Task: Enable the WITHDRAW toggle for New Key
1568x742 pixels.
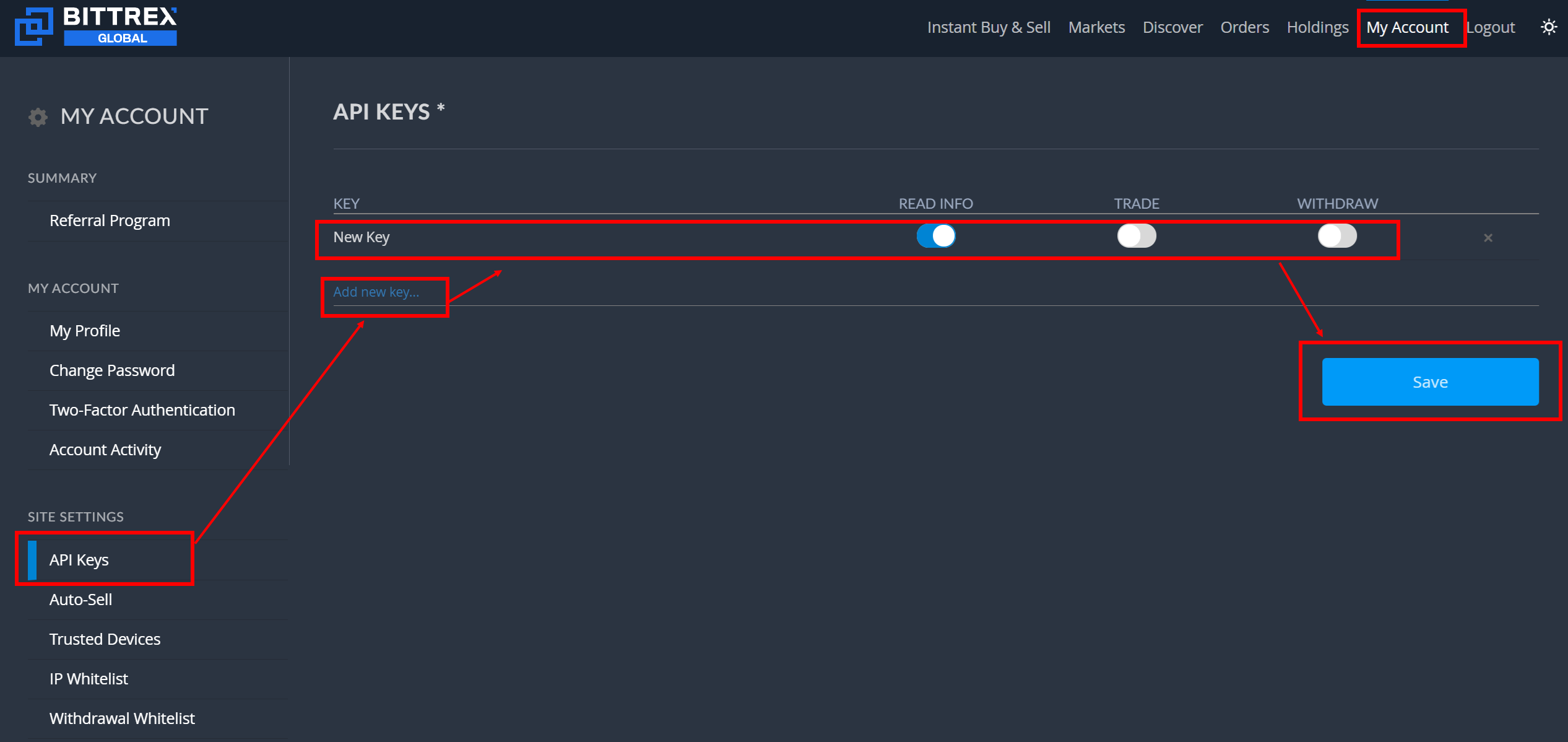Action: tap(1337, 237)
